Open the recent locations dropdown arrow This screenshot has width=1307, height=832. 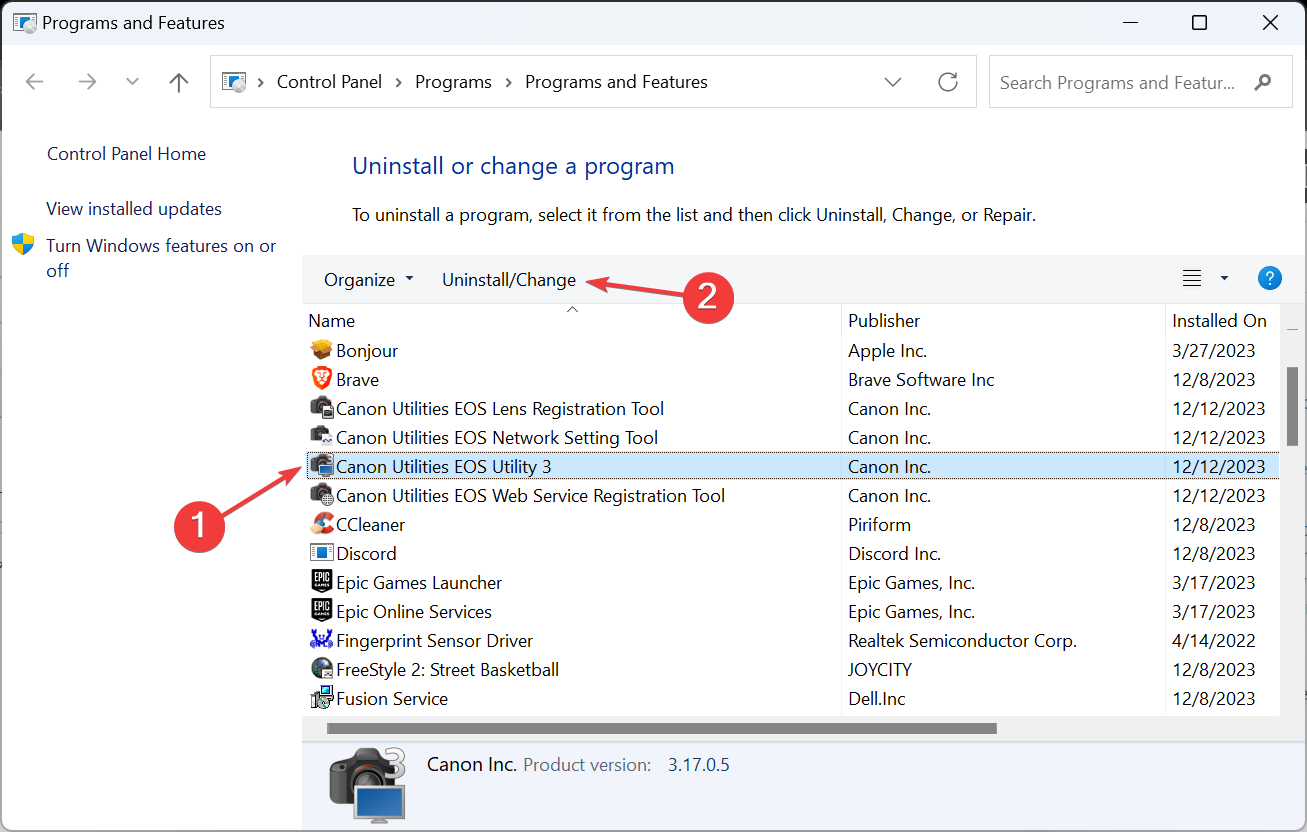click(x=132, y=82)
